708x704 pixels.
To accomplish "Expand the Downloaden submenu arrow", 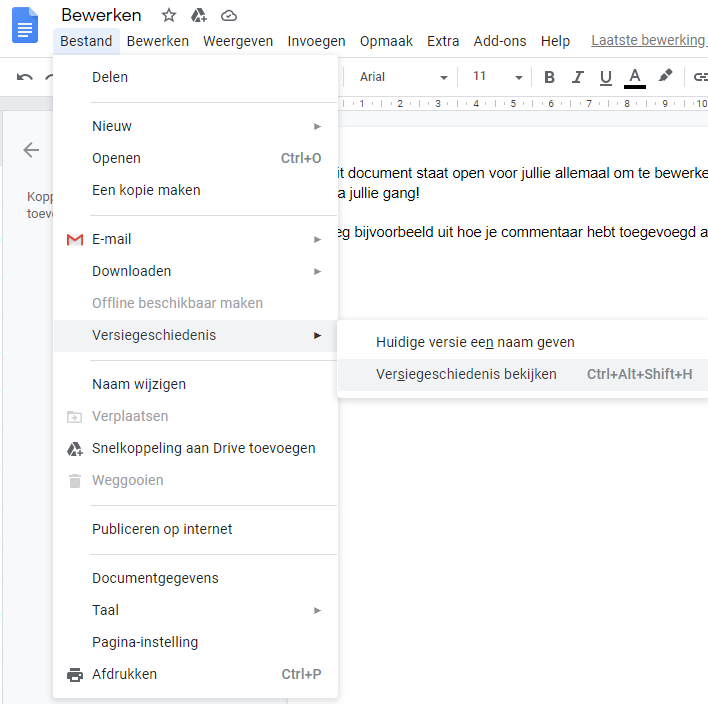I will pyautogui.click(x=317, y=271).
